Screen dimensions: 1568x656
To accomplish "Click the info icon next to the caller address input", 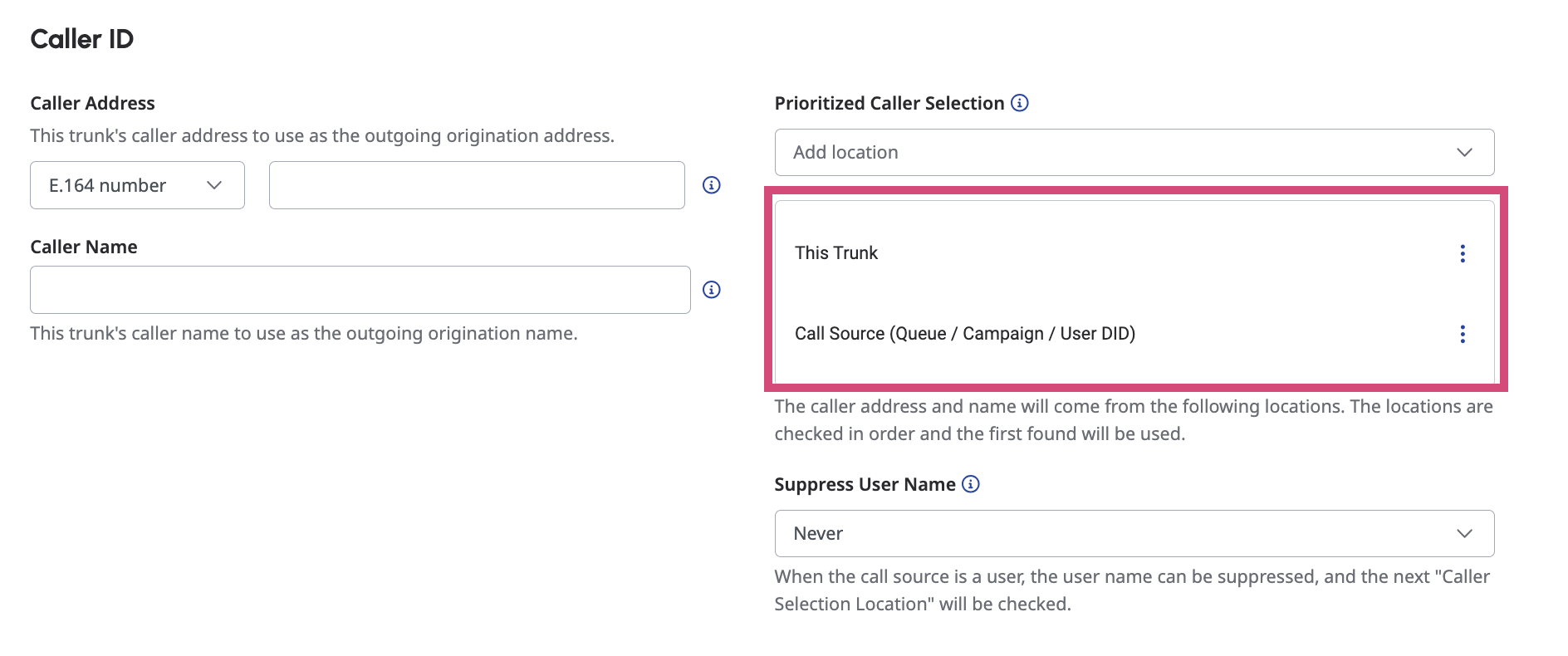I will pos(711,185).
